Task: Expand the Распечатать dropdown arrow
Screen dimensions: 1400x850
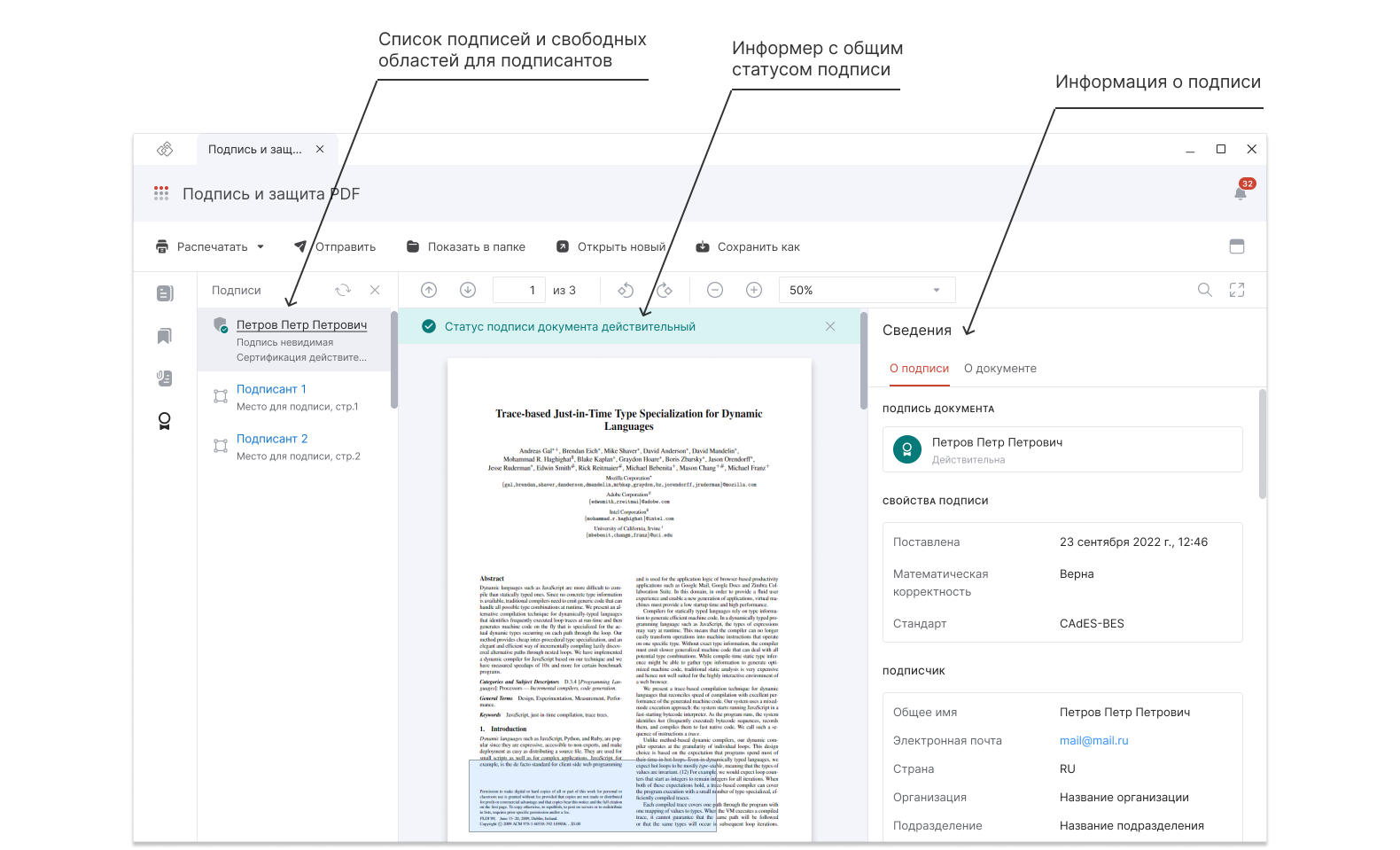Action: [261, 246]
